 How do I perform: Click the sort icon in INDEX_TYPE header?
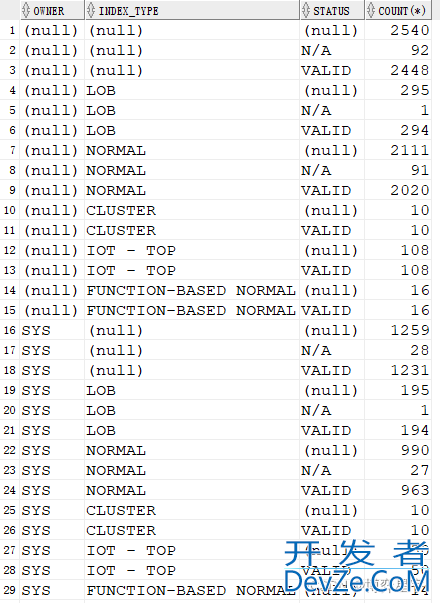tap(91, 10)
